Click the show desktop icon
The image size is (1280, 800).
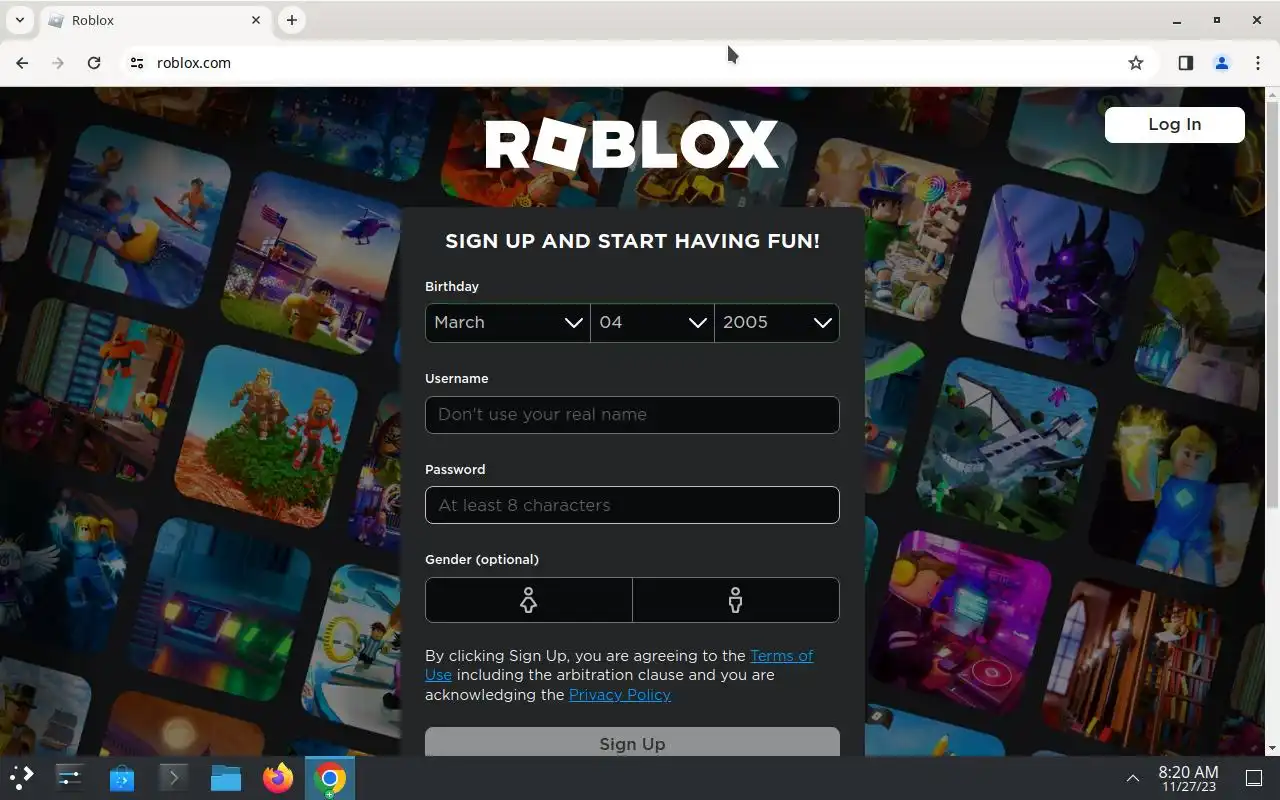(1254, 778)
